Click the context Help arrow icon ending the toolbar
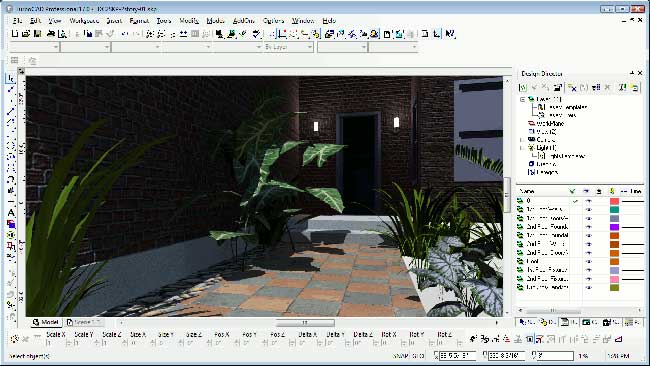 click(450, 34)
